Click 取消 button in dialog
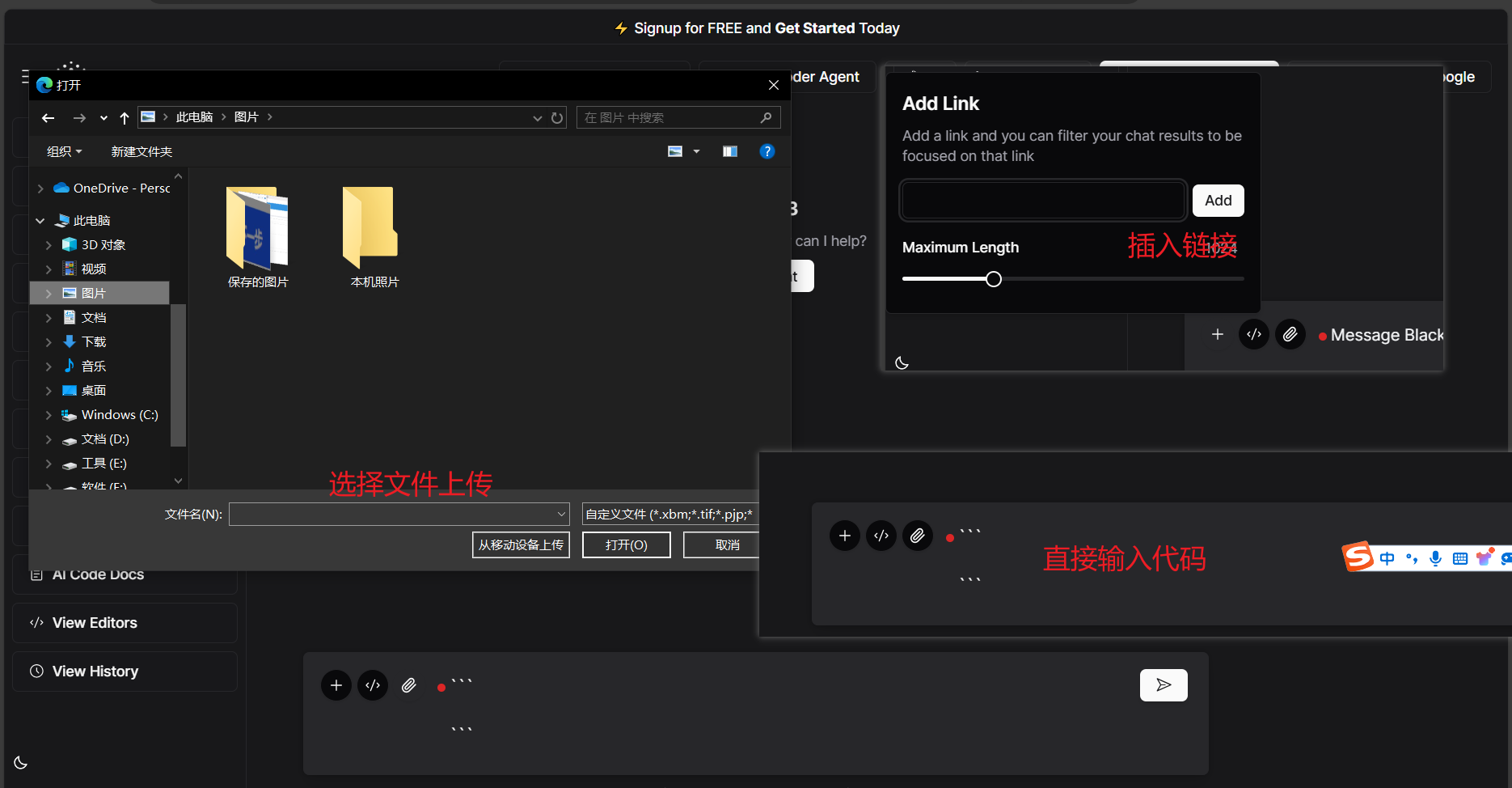The height and width of the screenshot is (788, 1512). pyautogui.click(x=721, y=544)
